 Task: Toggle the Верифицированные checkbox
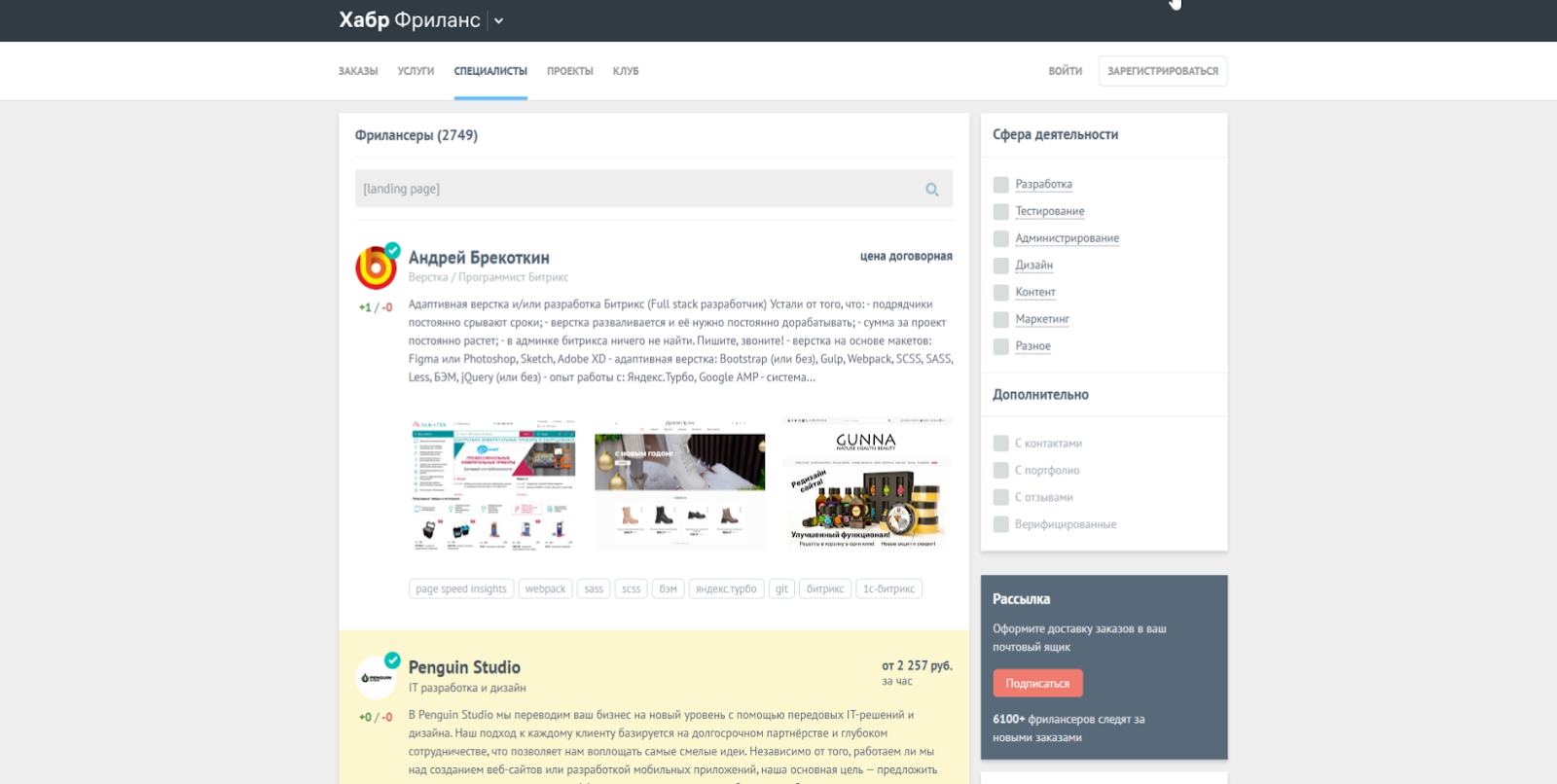pyautogui.click(x=1000, y=525)
